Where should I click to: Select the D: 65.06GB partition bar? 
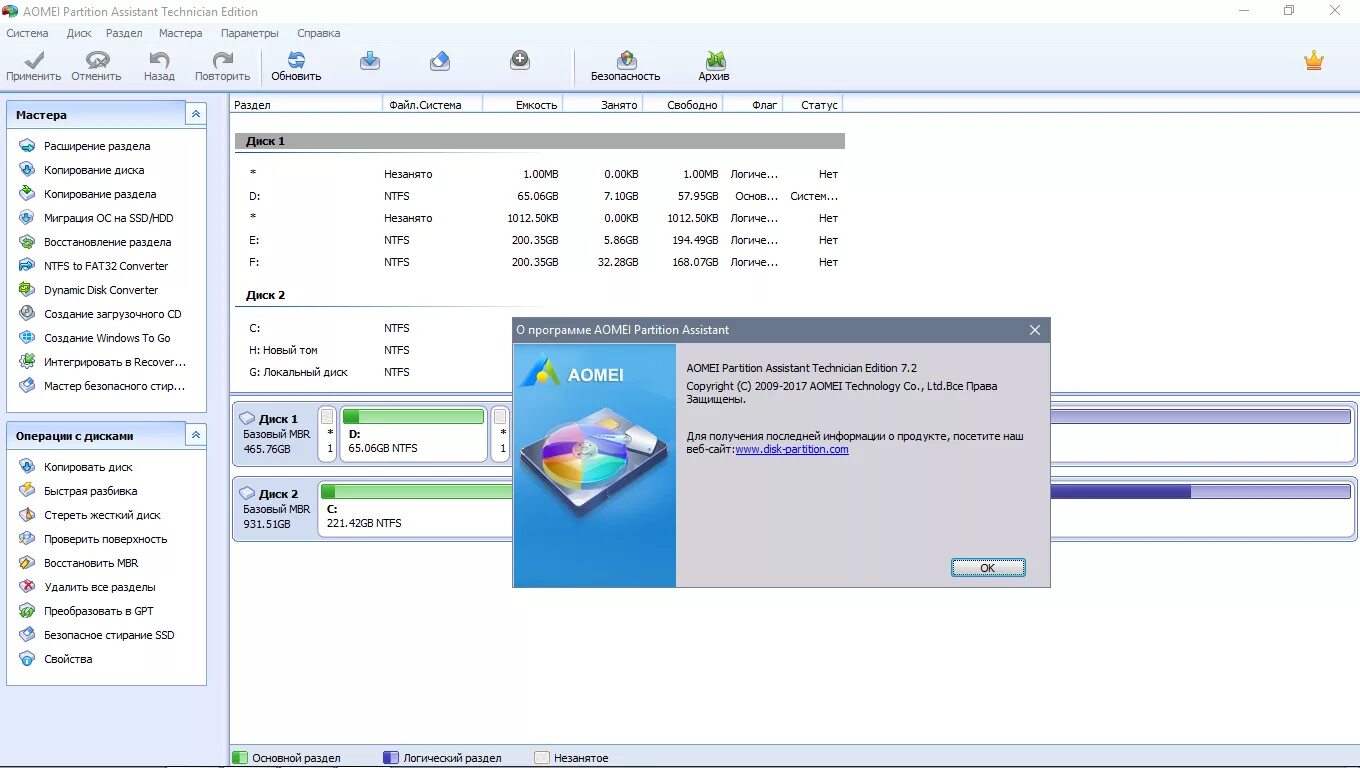(413, 434)
